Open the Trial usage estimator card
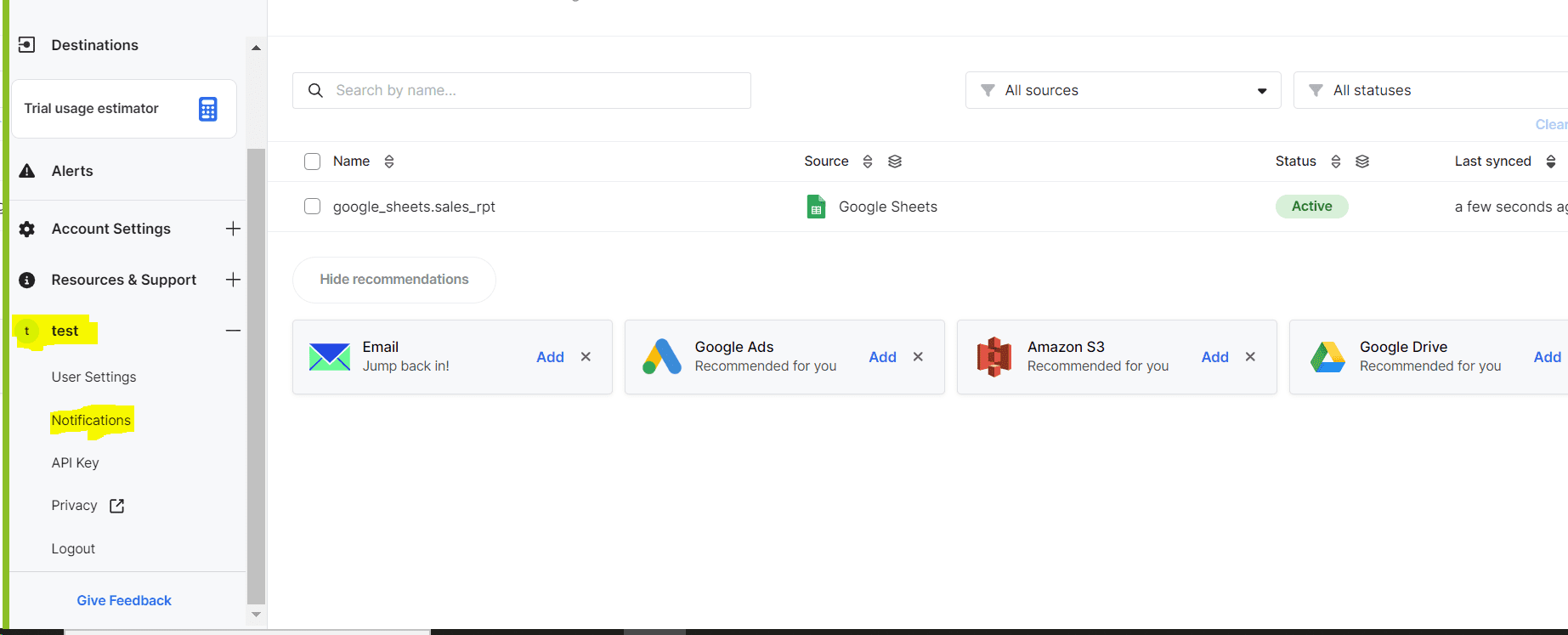 124,109
